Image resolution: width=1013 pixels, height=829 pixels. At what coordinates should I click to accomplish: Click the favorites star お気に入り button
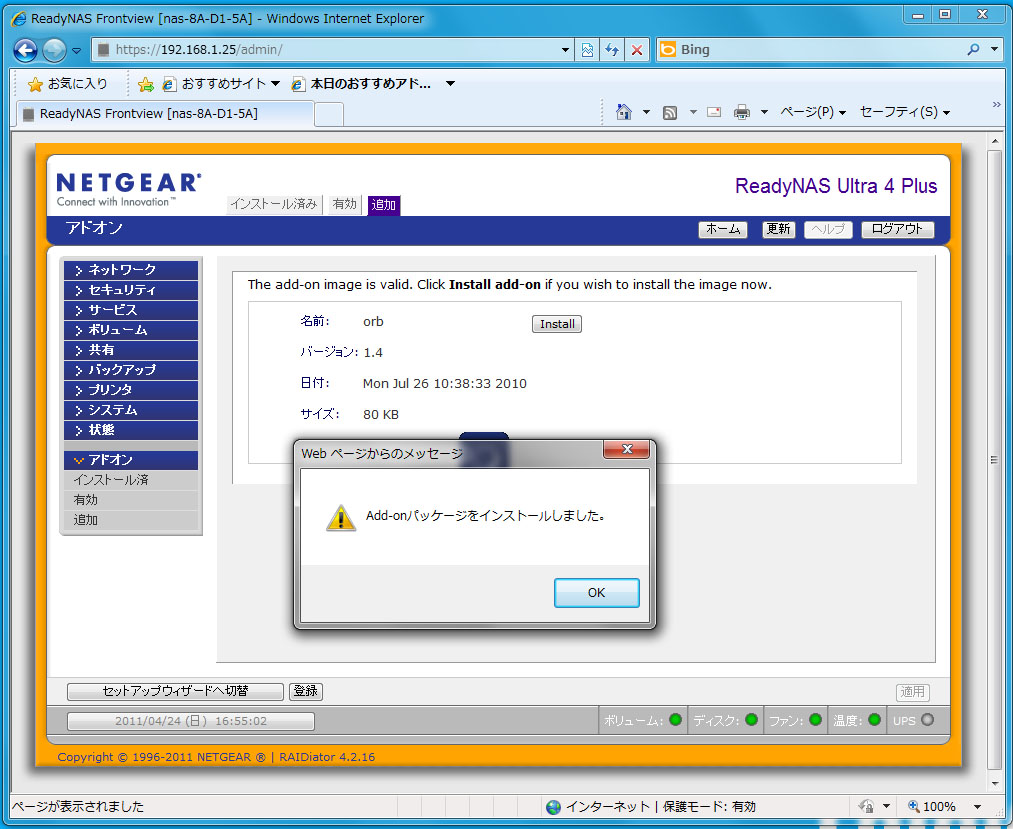click(x=68, y=84)
